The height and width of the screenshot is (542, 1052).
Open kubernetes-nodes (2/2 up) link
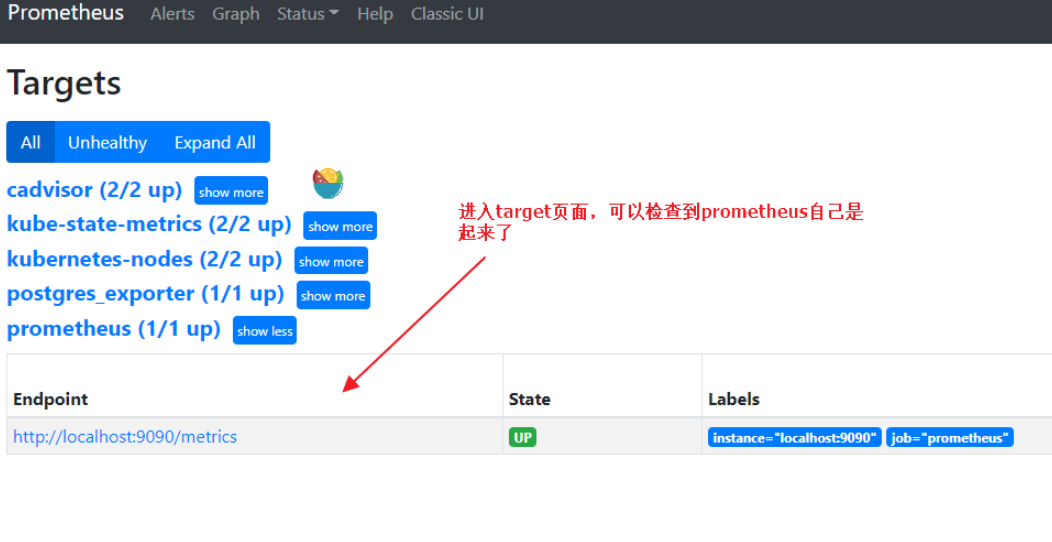(144, 260)
